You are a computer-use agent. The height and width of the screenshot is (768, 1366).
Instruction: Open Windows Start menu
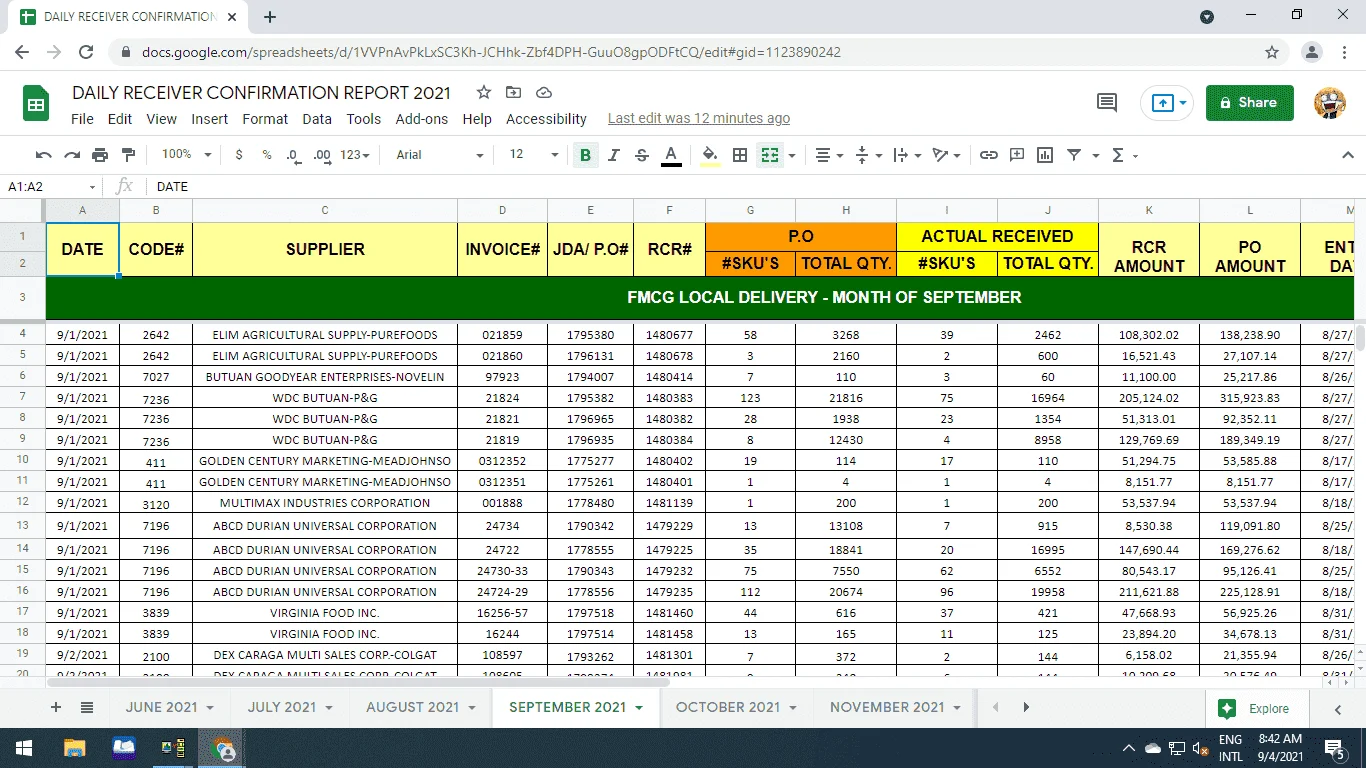click(x=23, y=748)
